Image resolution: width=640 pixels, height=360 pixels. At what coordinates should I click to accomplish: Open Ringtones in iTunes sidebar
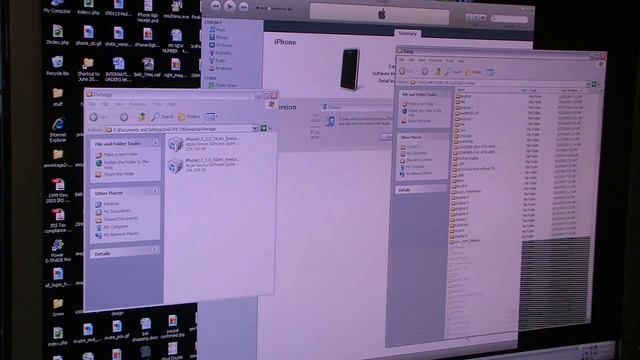(x=221, y=68)
